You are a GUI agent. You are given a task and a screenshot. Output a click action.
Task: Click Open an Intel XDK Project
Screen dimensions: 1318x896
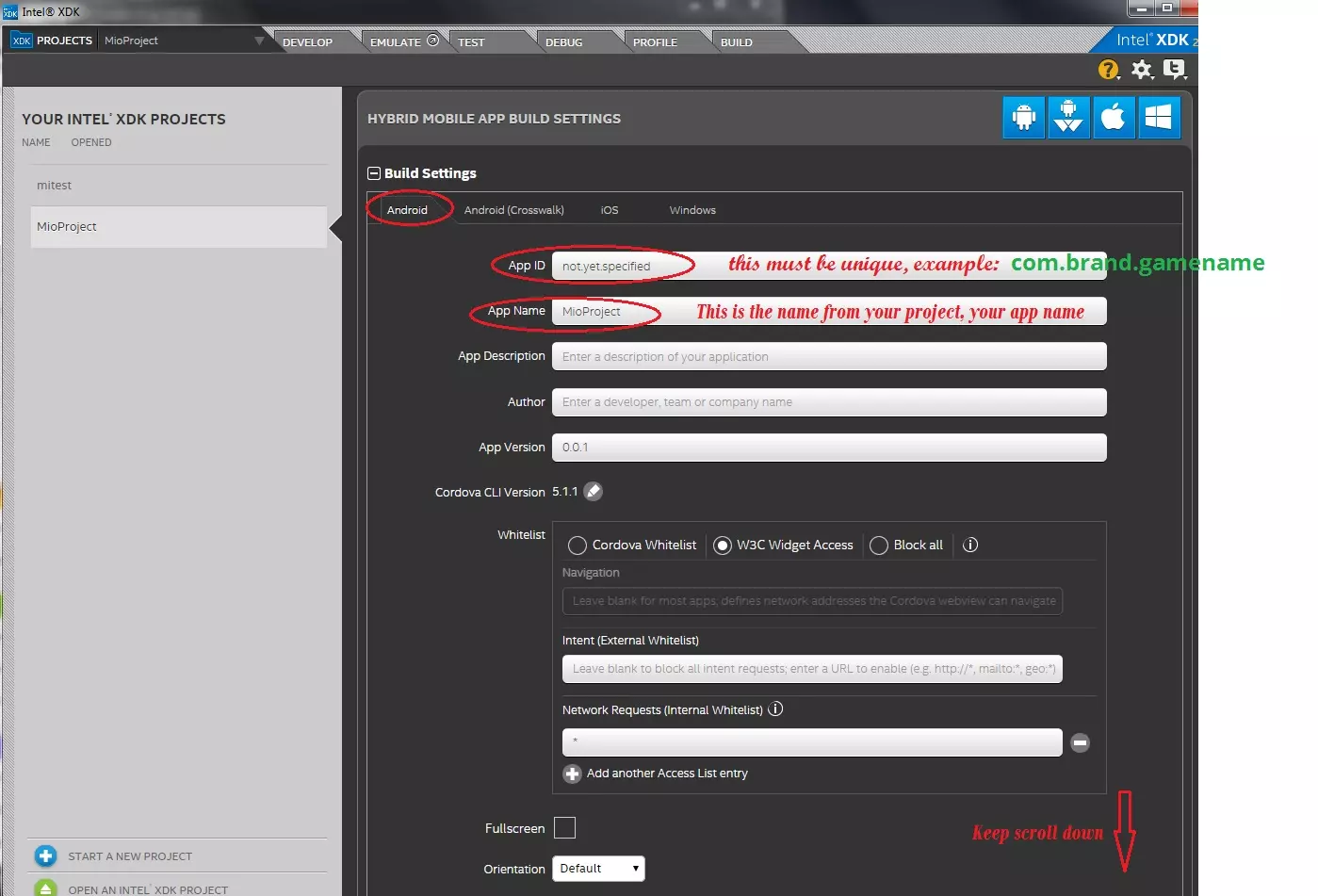coord(148,889)
